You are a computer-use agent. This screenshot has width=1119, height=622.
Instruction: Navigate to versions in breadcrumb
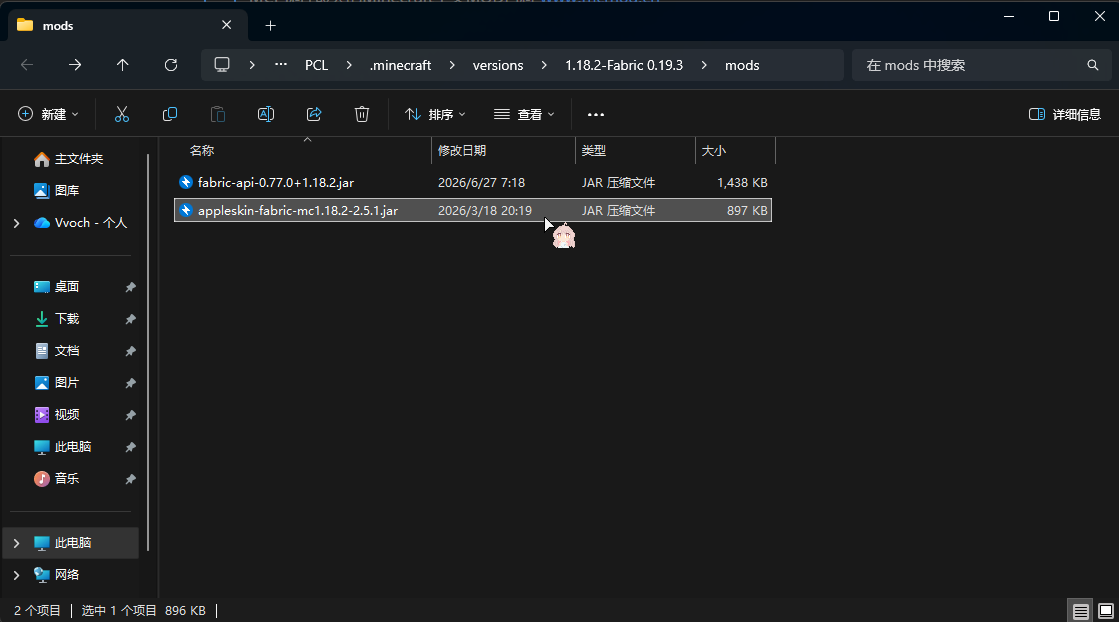coord(498,65)
